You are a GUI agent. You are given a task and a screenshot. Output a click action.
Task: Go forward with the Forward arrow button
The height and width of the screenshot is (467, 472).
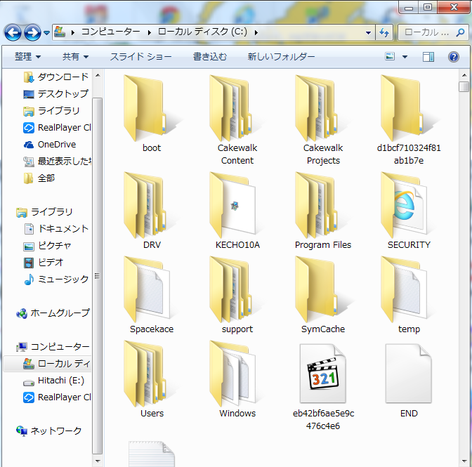point(32,32)
